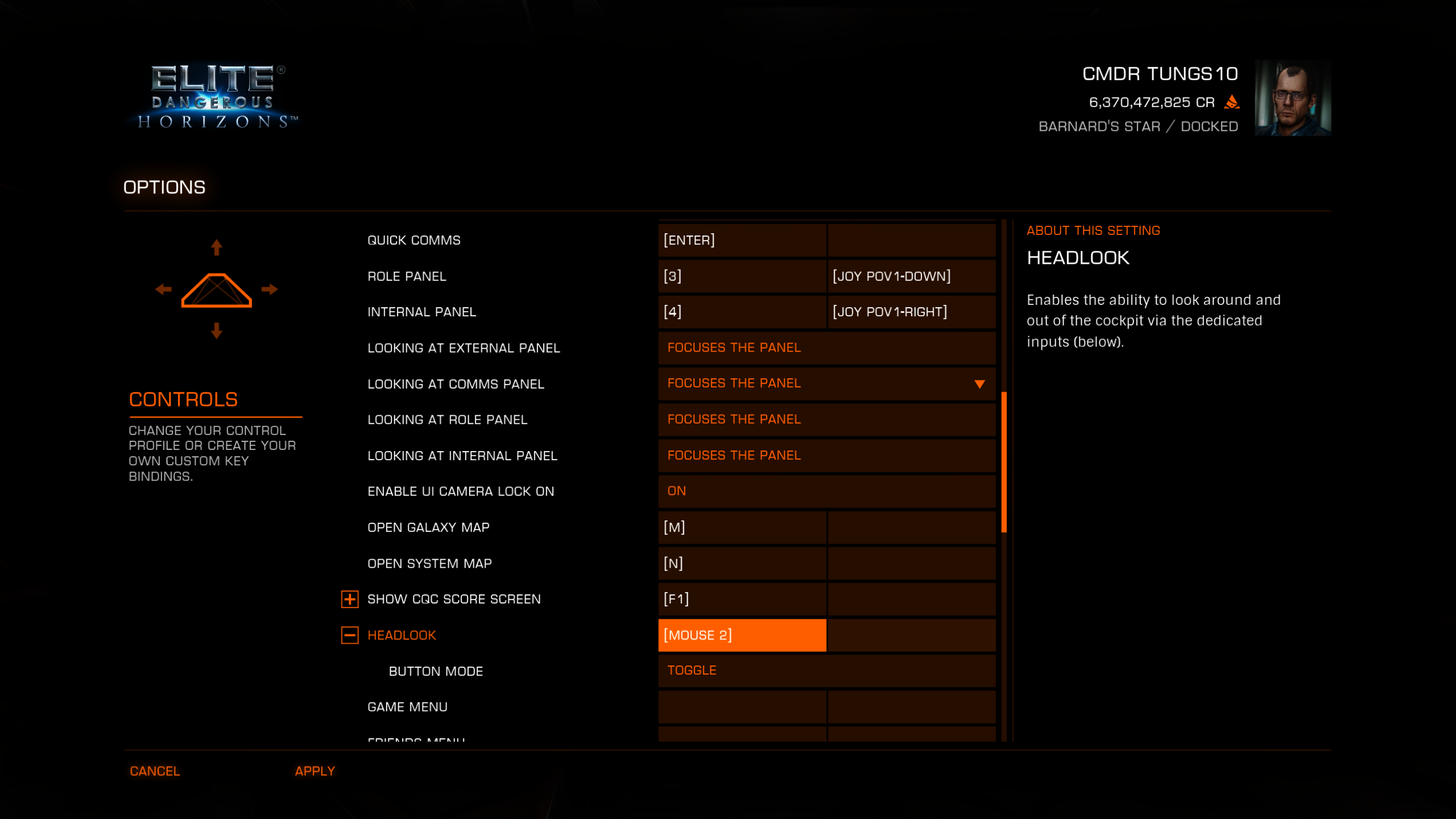Click the Game Menu row label

click(x=407, y=707)
